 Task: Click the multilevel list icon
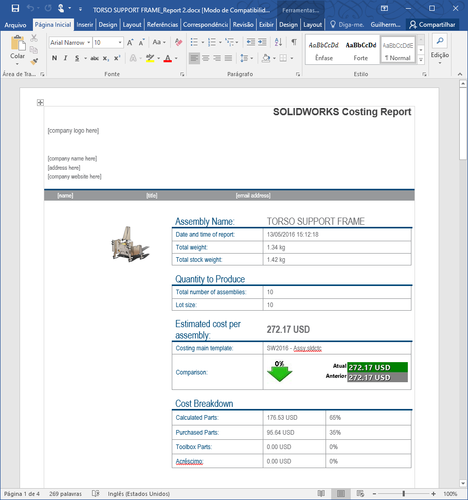[x=229, y=42]
